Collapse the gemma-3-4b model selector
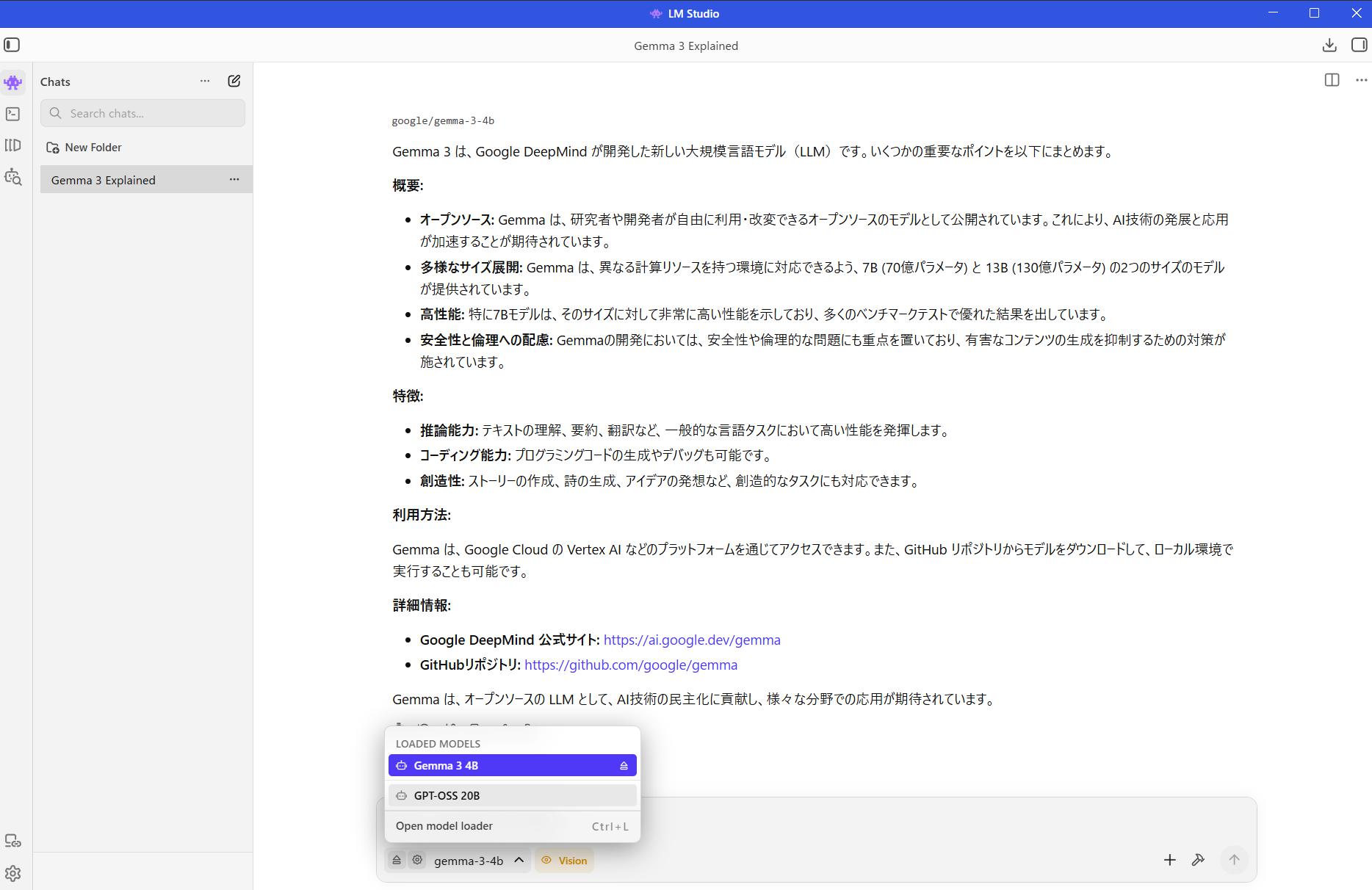Screen dimensions: 1372x890 point(519,860)
